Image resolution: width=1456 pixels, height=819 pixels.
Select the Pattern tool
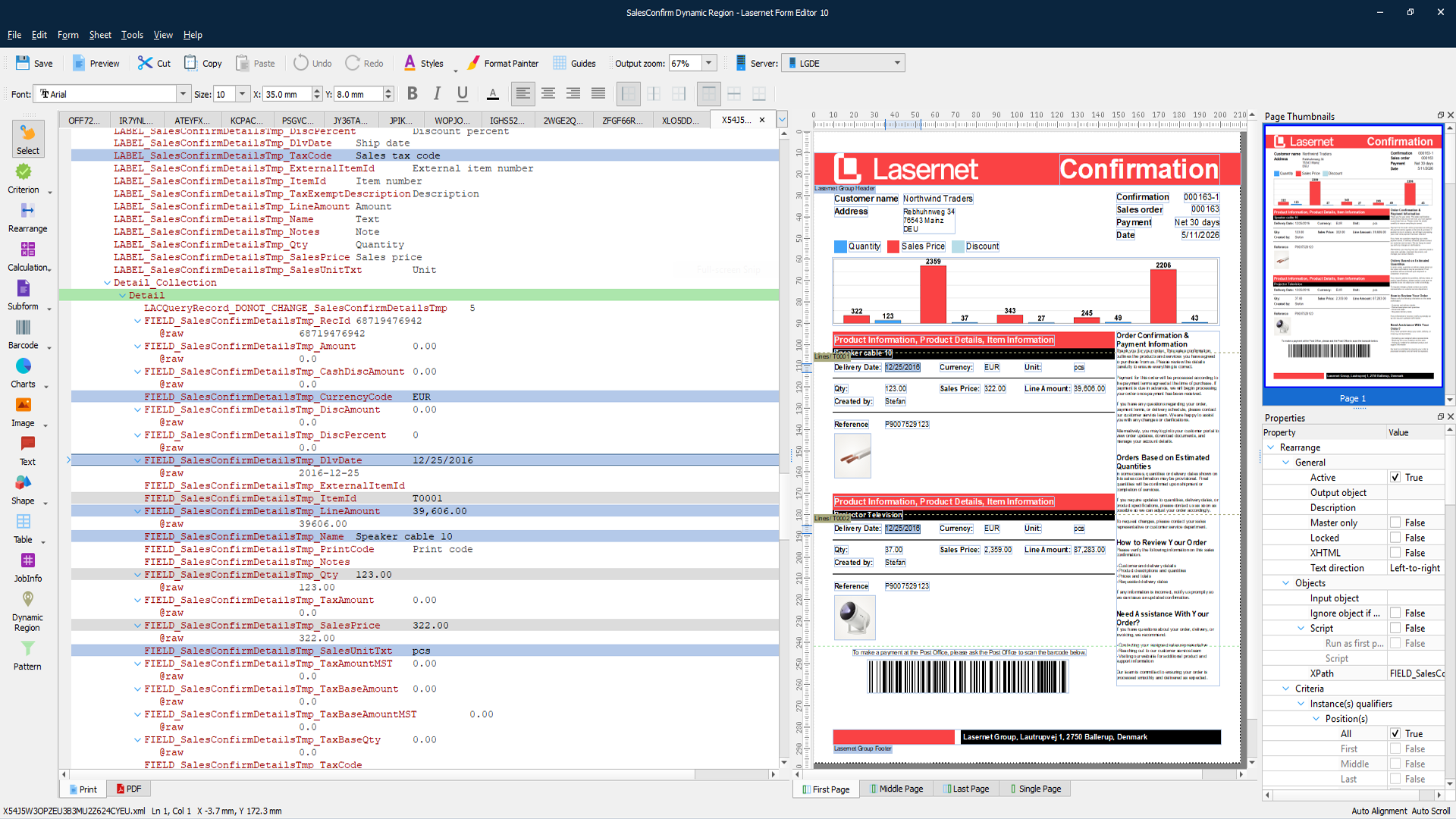coord(27,656)
